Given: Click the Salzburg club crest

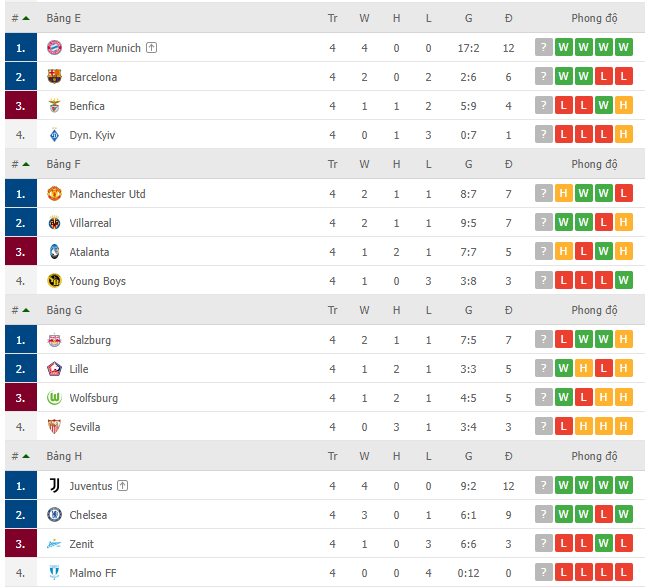Looking at the screenshot, I should click(x=54, y=340).
